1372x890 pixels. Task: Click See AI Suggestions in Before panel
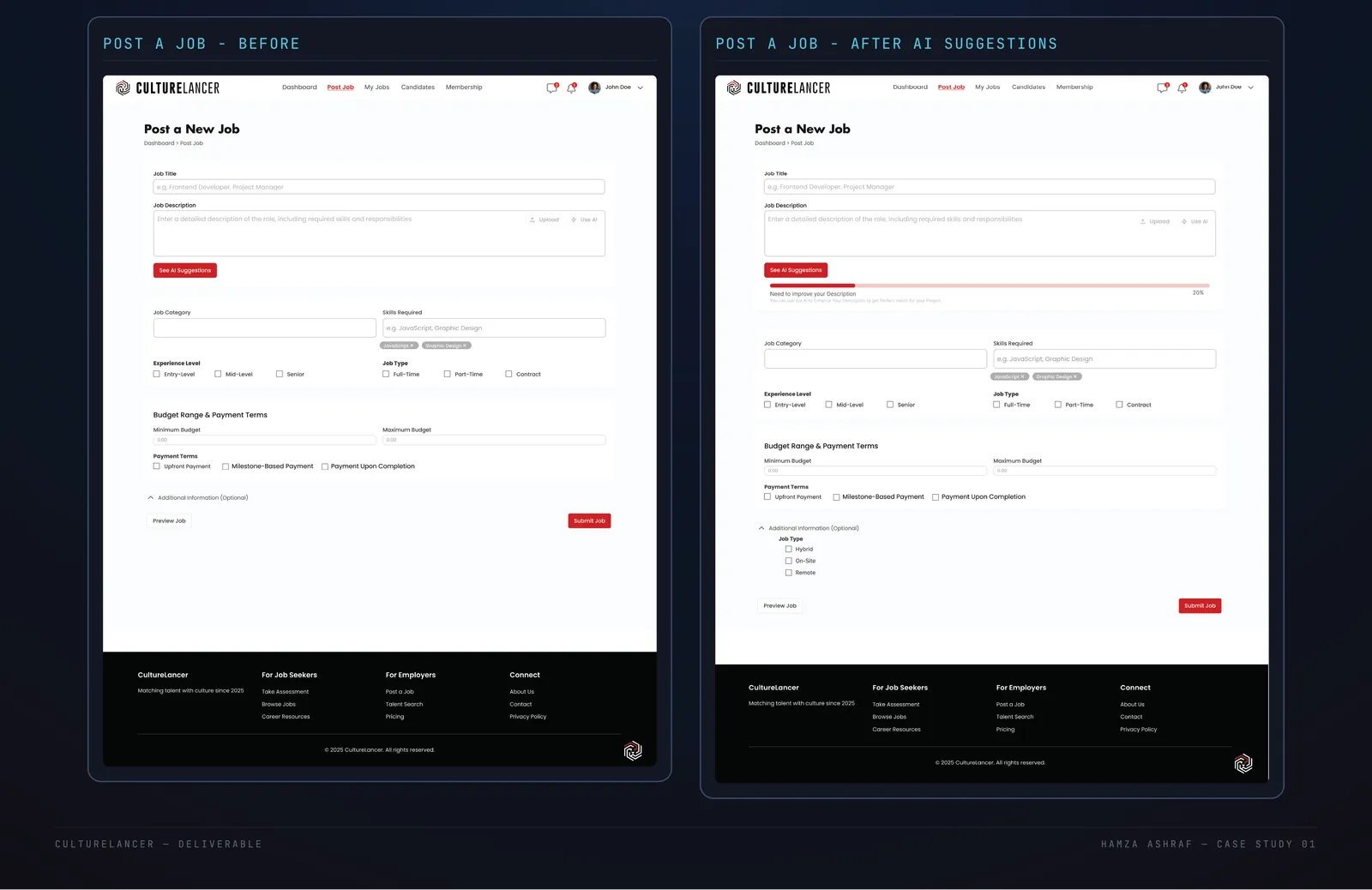[x=185, y=270]
